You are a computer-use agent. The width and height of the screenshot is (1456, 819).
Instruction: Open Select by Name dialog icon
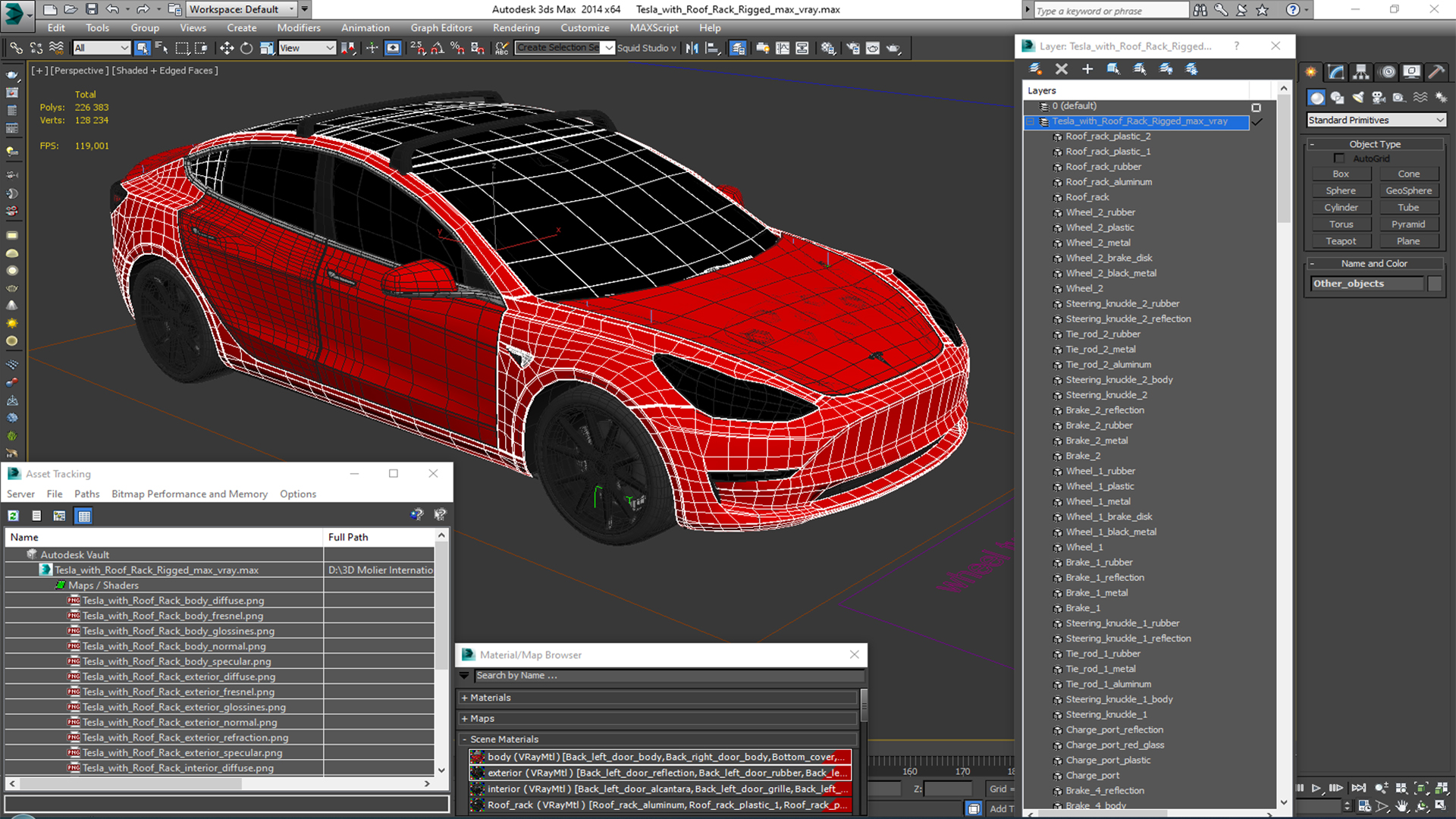click(162, 48)
